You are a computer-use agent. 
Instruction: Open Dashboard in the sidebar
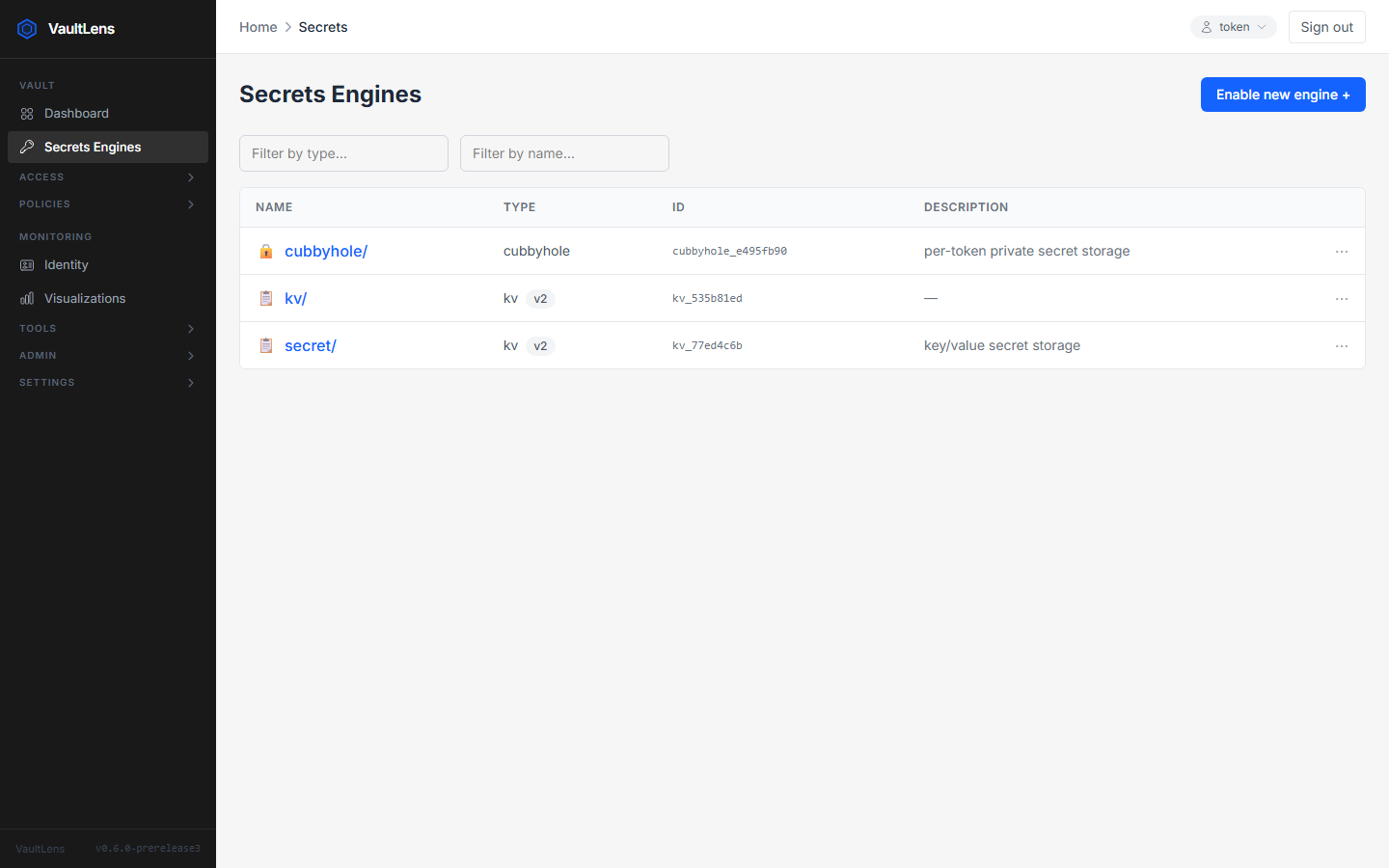[108, 114]
